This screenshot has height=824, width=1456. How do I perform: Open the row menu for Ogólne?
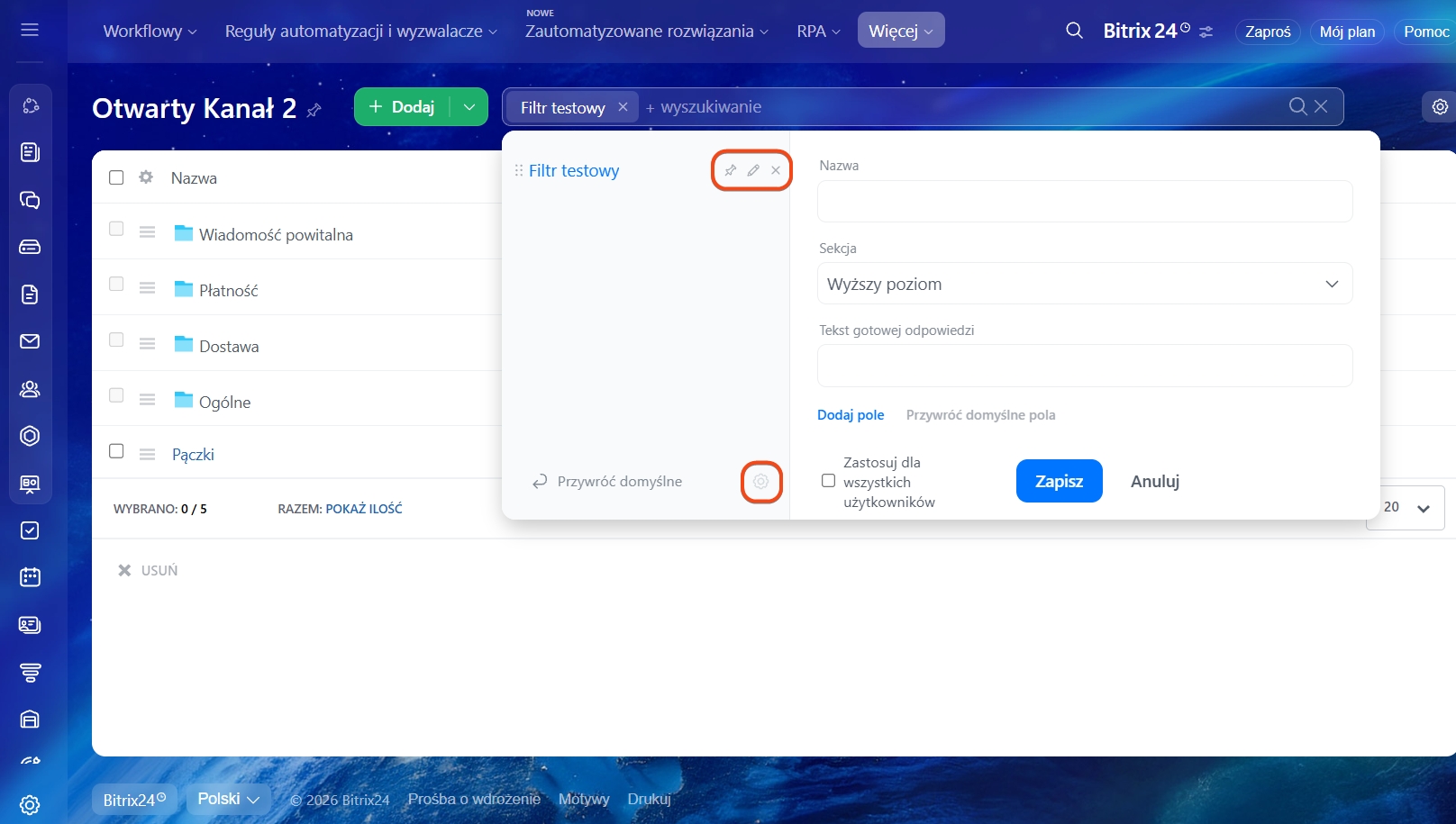coord(148,400)
